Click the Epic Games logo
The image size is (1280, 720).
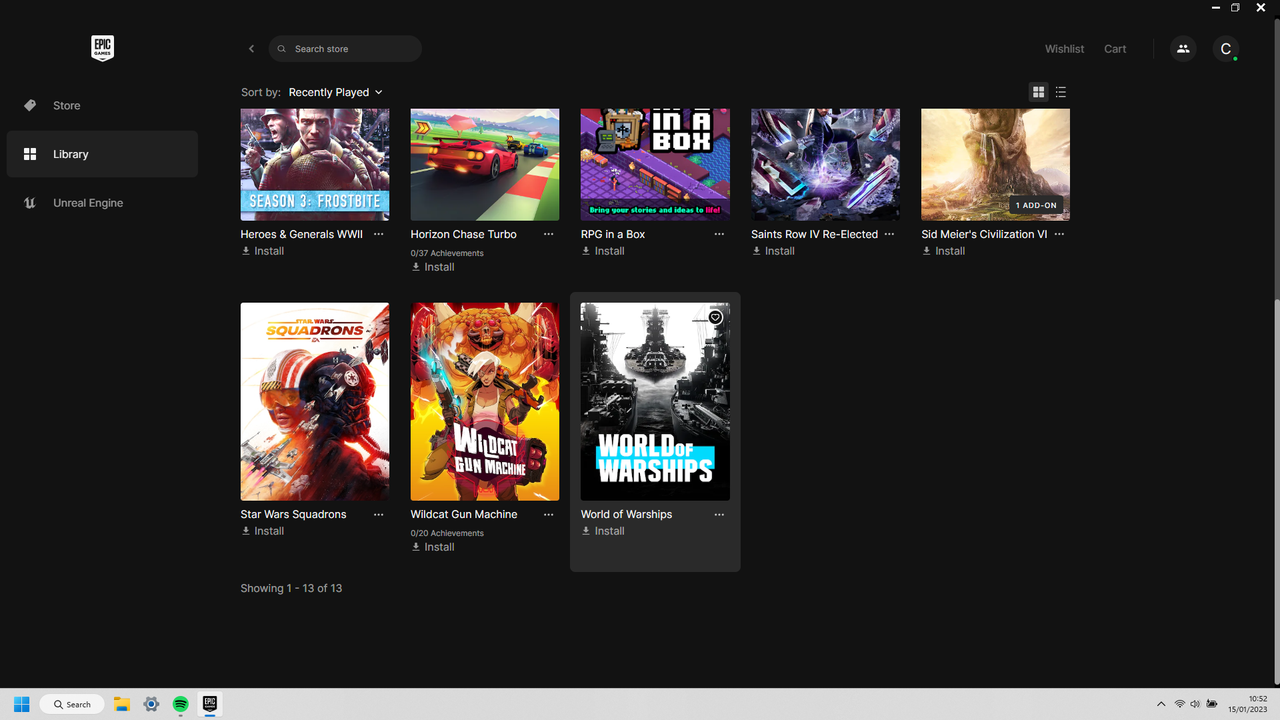[x=102, y=48]
